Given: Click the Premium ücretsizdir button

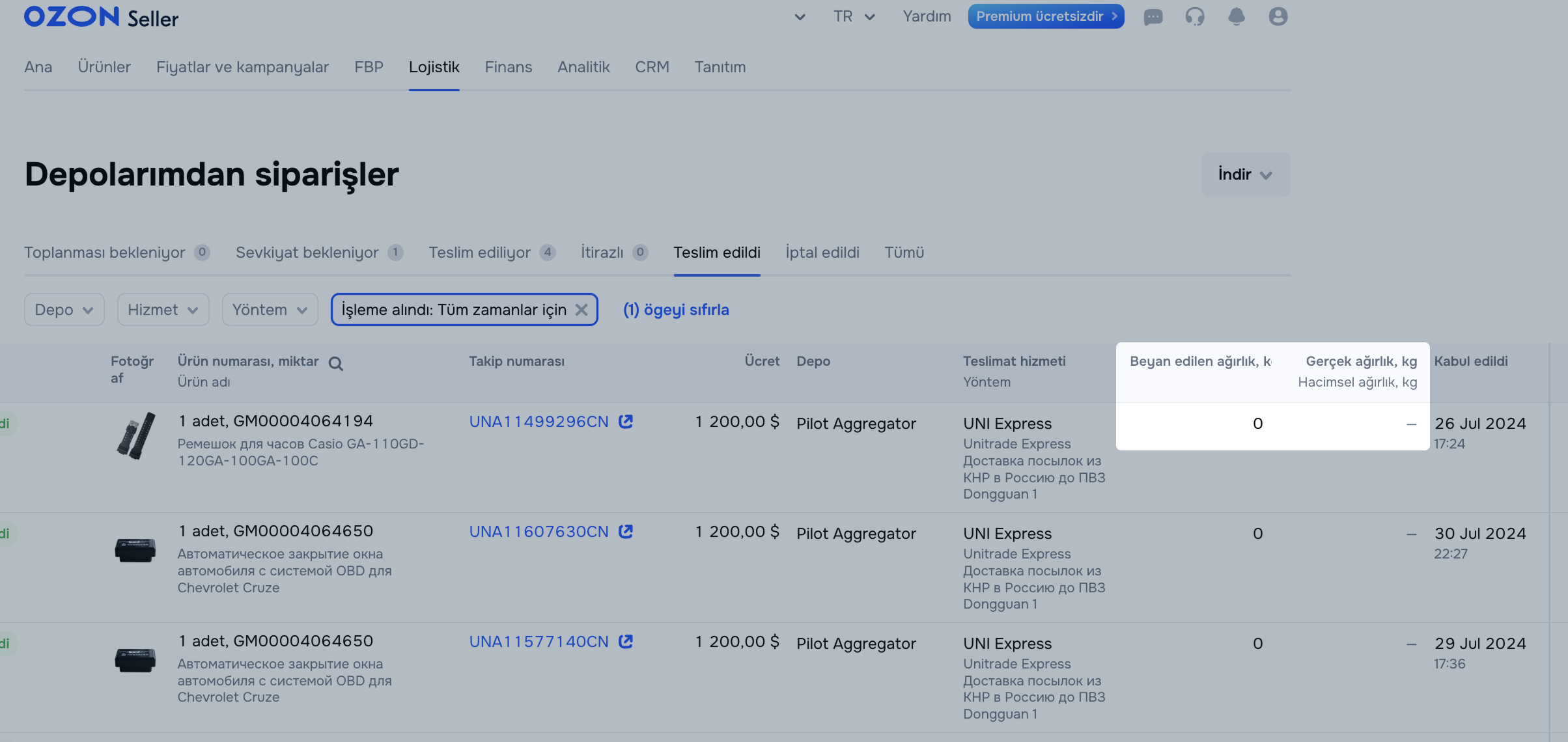Looking at the screenshot, I should click(1046, 17).
